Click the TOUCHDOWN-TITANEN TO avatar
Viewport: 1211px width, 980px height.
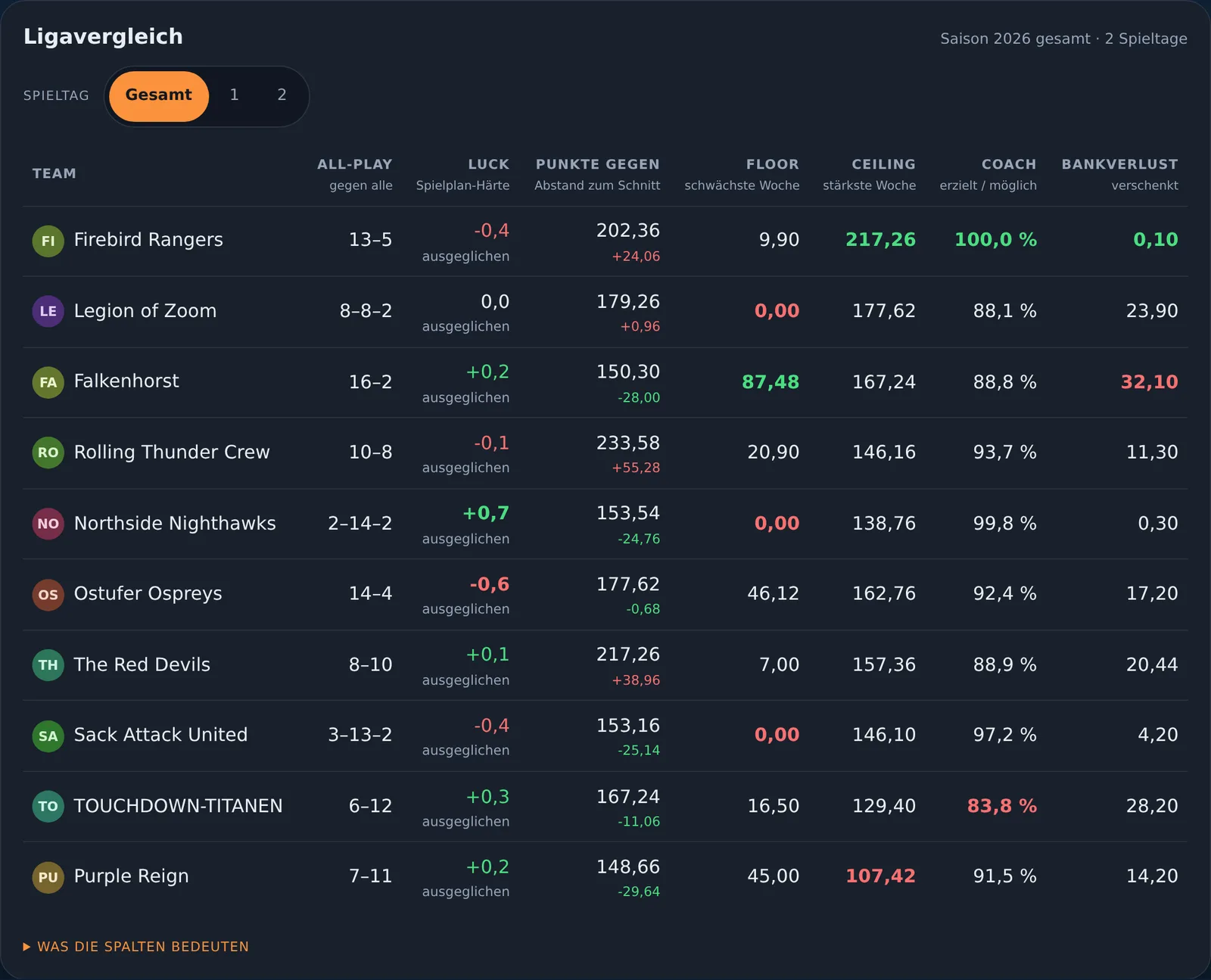(x=48, y=807)
